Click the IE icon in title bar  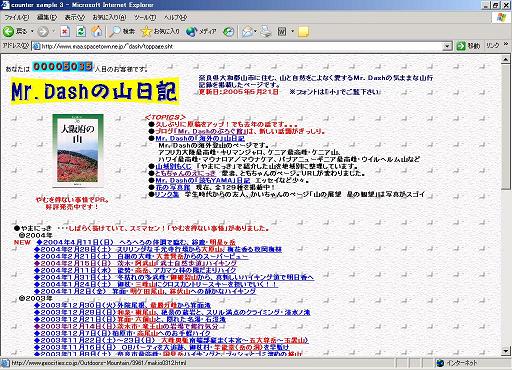[5, 5]
